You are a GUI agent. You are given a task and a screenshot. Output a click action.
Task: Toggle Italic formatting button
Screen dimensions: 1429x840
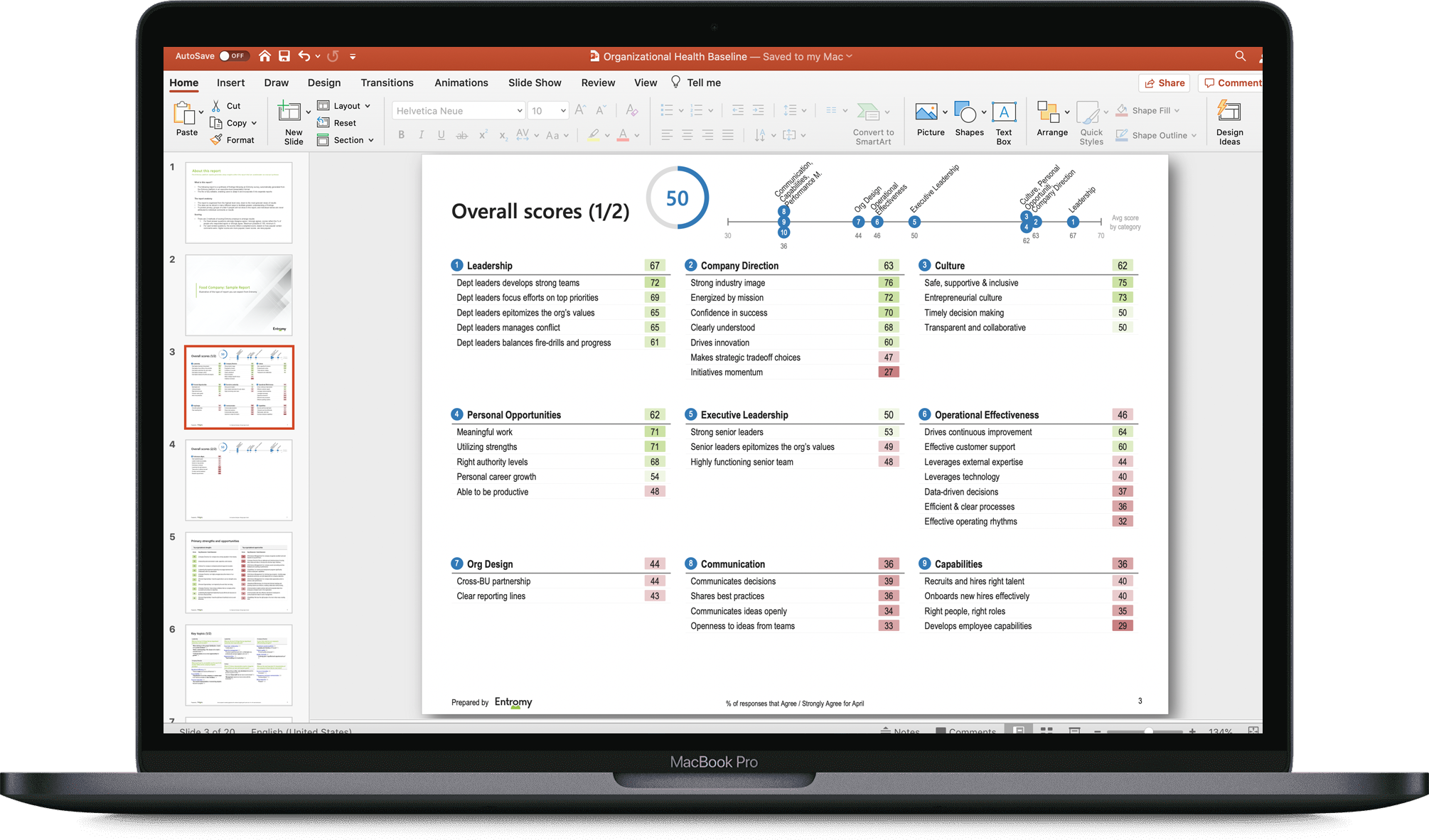pos(421,135)
